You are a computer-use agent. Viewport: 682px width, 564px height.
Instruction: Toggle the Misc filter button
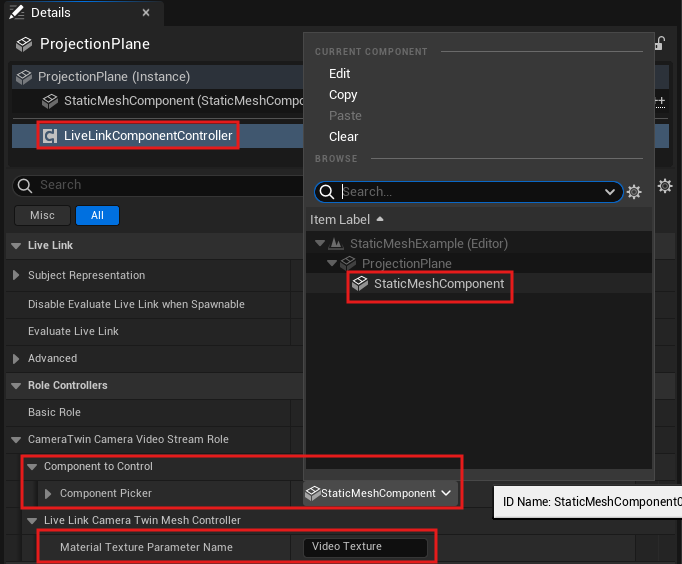pos(42,215)
